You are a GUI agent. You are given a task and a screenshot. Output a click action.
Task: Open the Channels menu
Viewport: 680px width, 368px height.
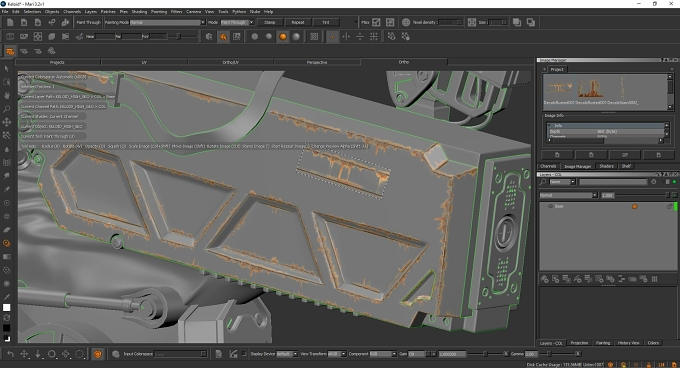[72, 11]
